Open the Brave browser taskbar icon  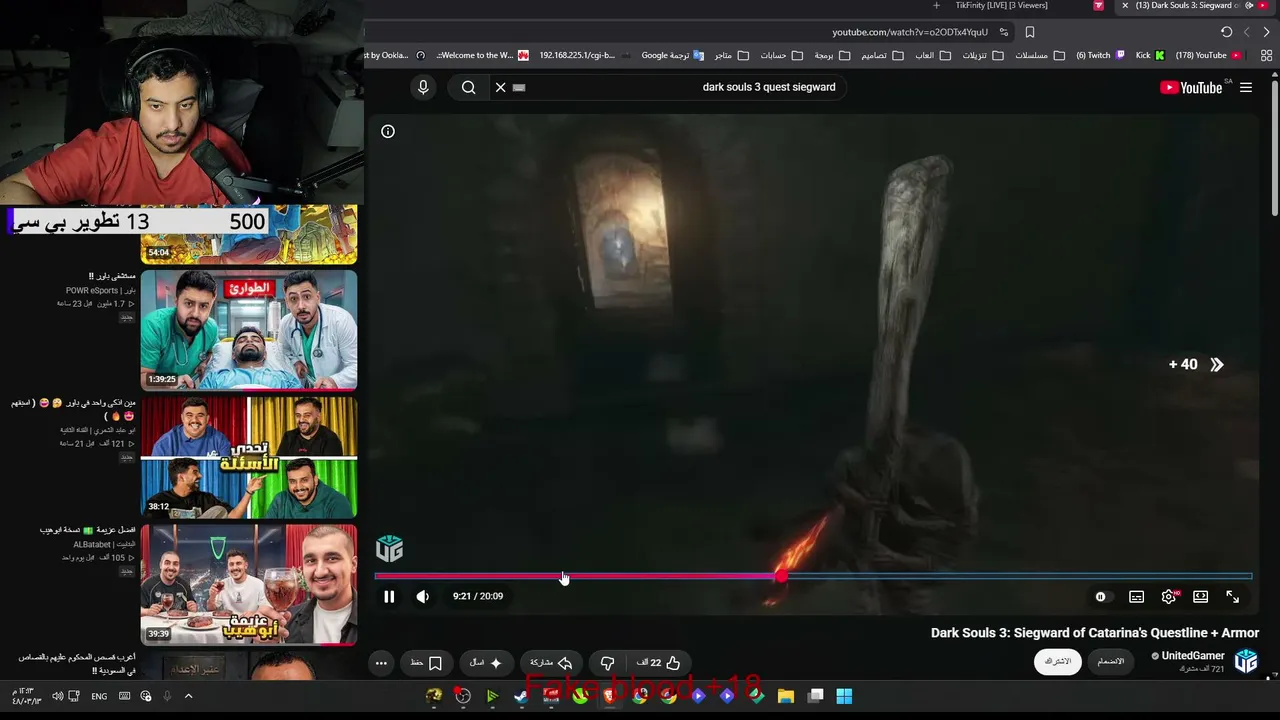[609, 696]
